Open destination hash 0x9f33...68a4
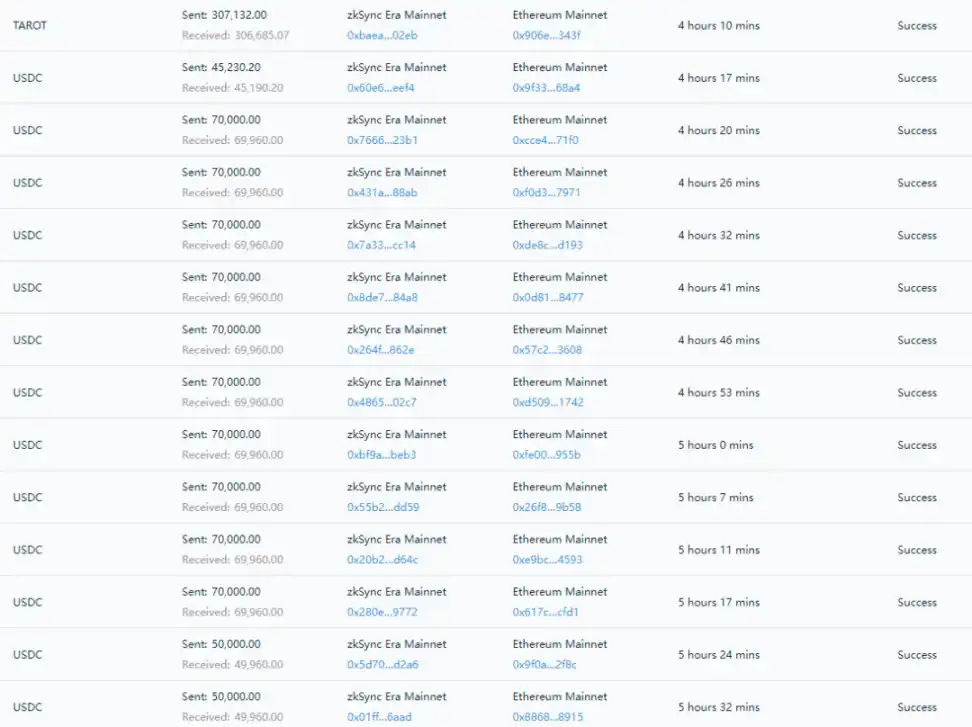 coord(546,88)
